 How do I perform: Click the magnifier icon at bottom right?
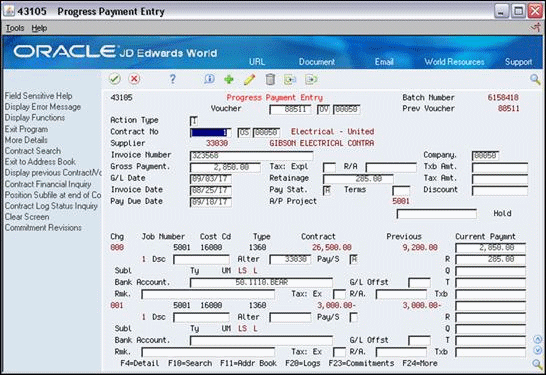[x=537, y=364]
